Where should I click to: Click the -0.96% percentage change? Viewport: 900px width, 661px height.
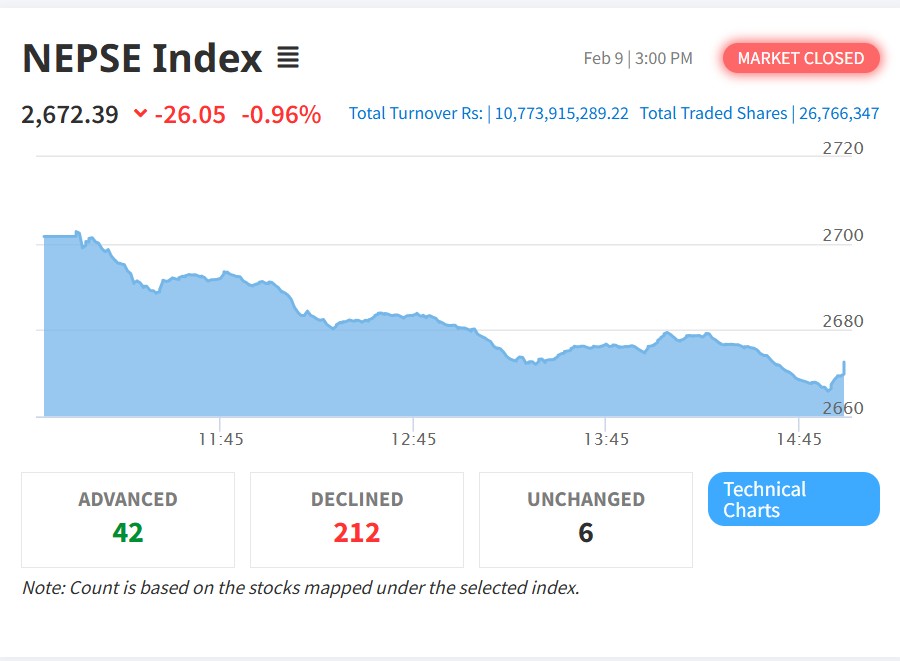pos(281,114)
